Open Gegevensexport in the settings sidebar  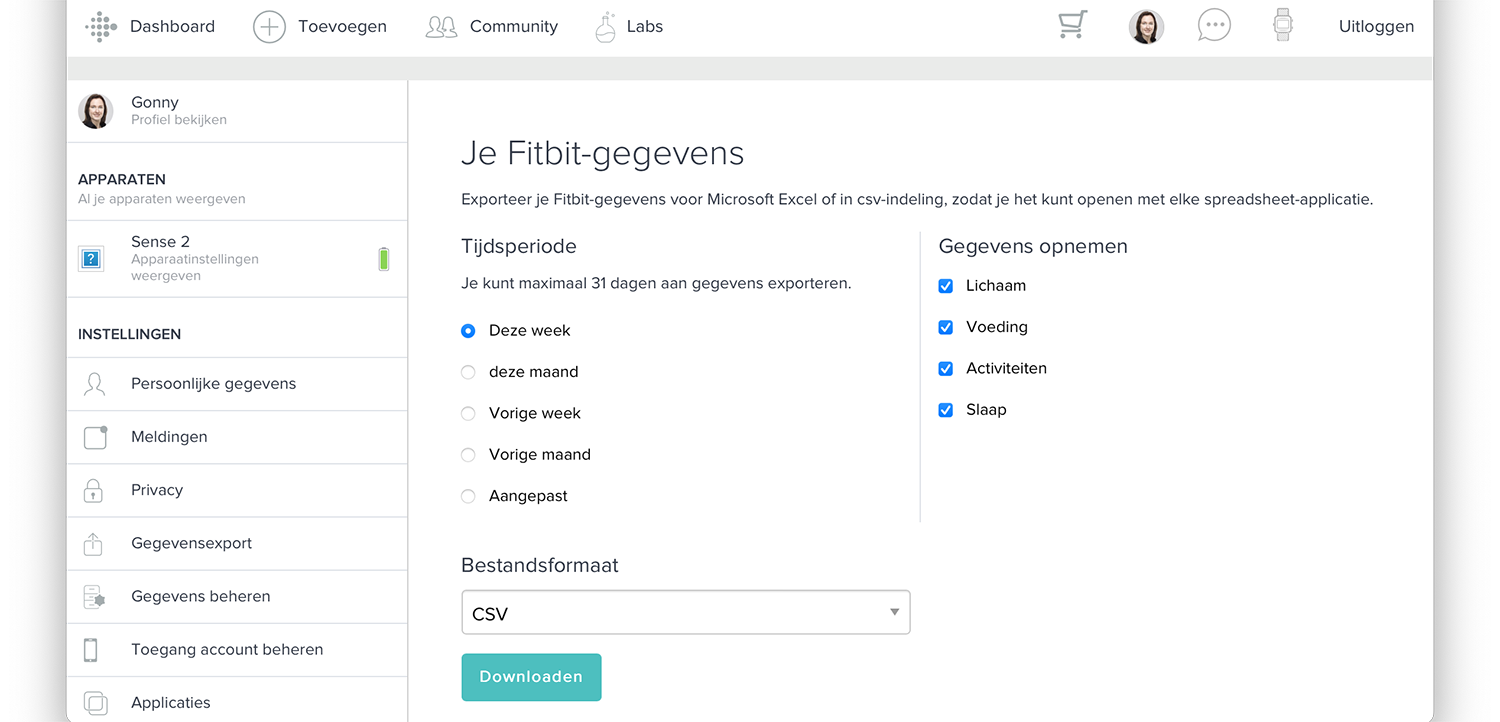(237, 544)
